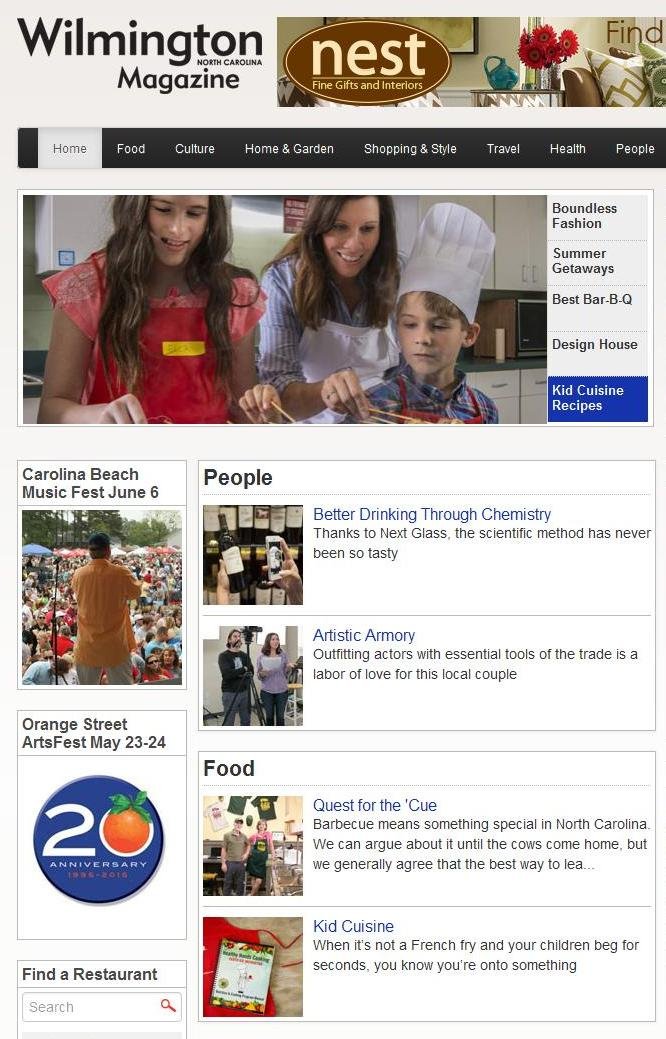Click the wine bottle article thumbnail
666x1039 pixels.
(252, 555)
